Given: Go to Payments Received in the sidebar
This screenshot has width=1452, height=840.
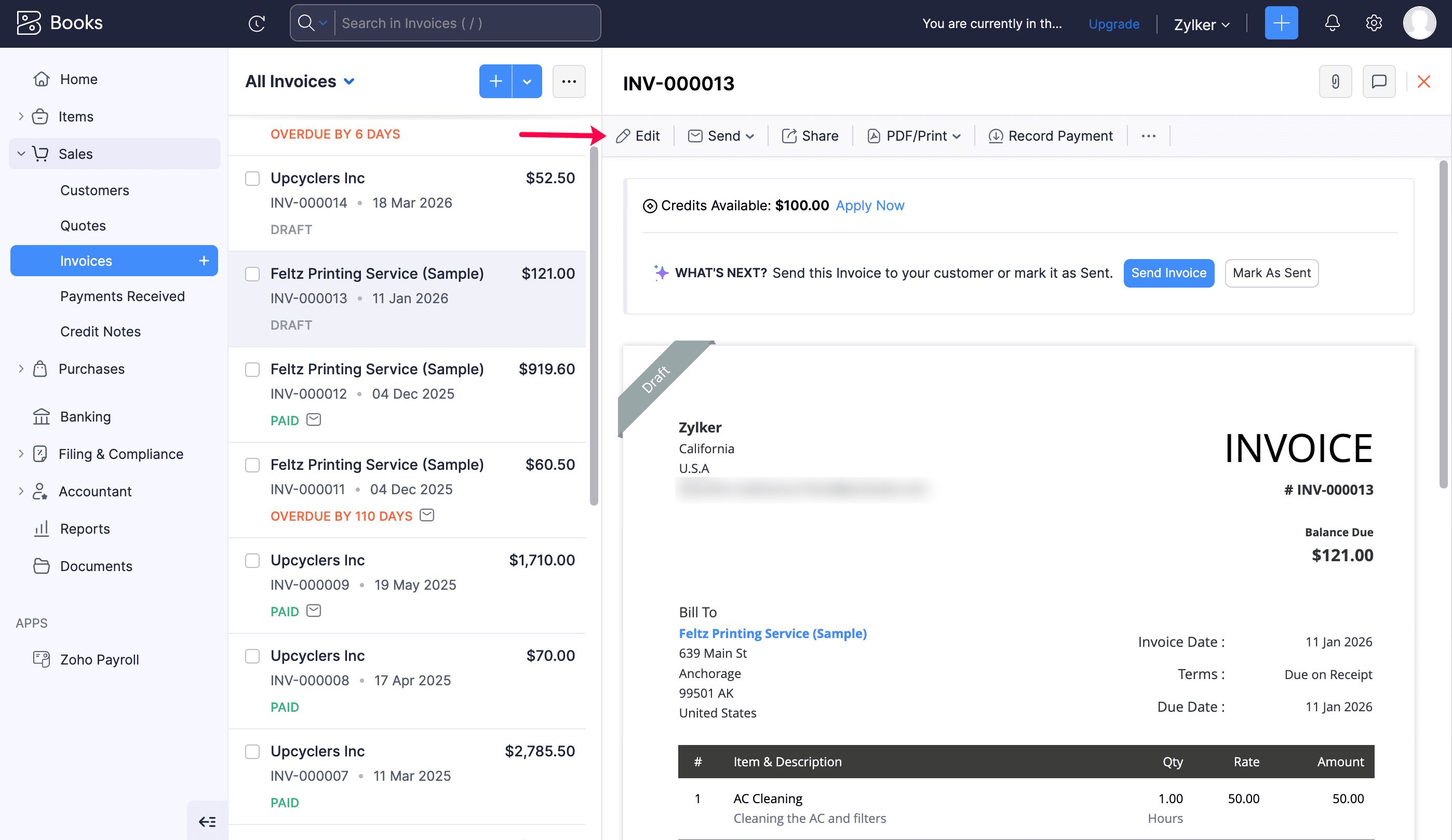Looking at the screenshot, I should [x=122, y=296].
